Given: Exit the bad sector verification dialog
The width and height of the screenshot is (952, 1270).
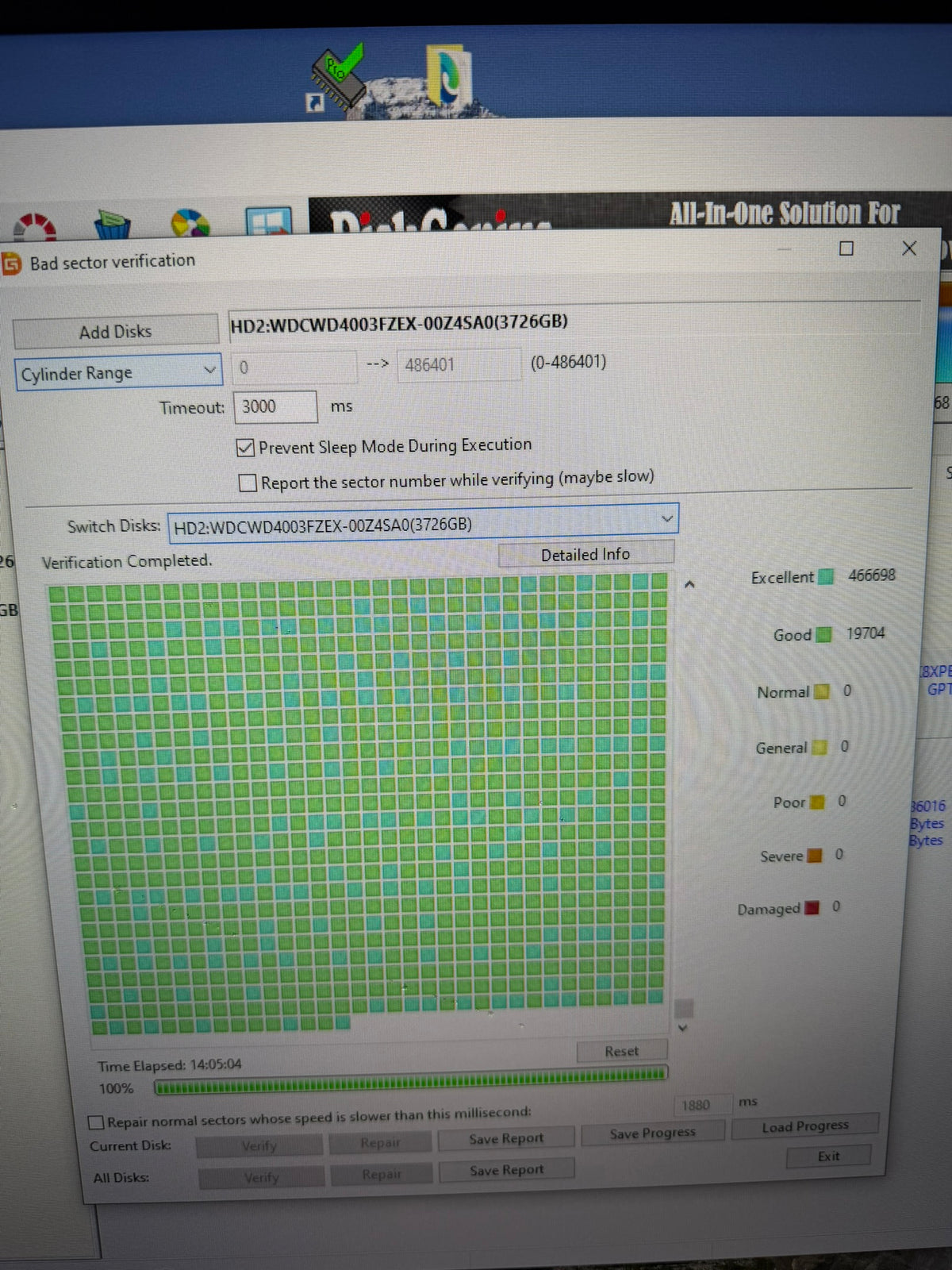Looking at the screenshot, I should click(828, 1156).
